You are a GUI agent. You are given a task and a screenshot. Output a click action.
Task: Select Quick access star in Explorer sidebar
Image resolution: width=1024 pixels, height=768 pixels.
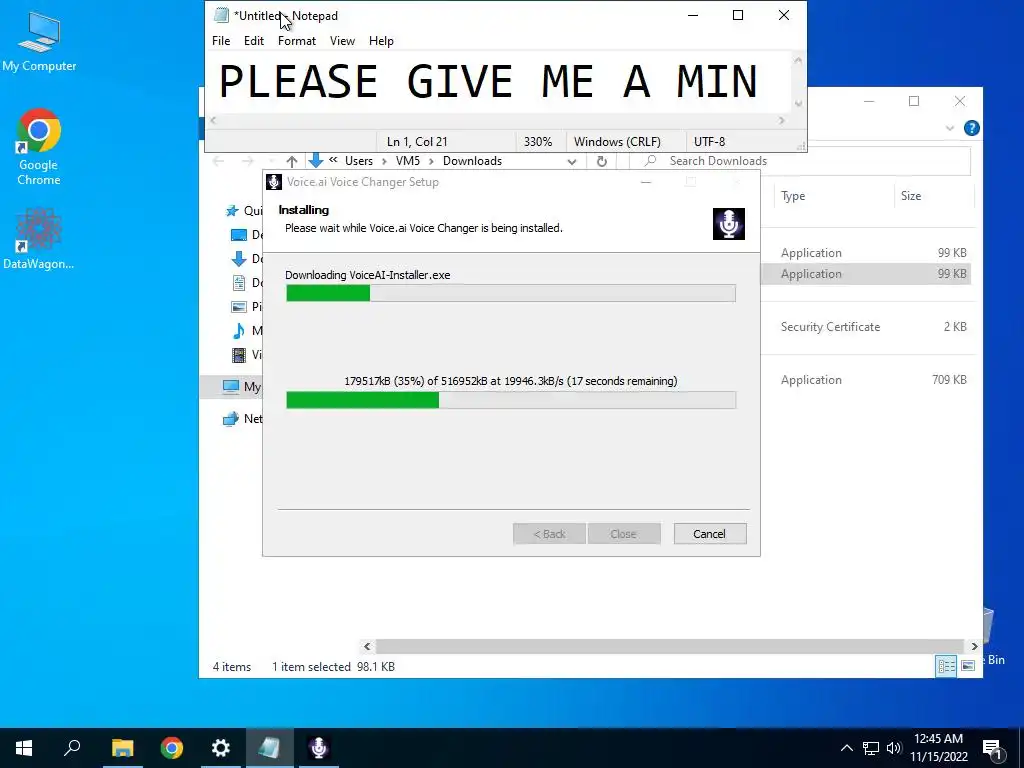click(232, 211)
